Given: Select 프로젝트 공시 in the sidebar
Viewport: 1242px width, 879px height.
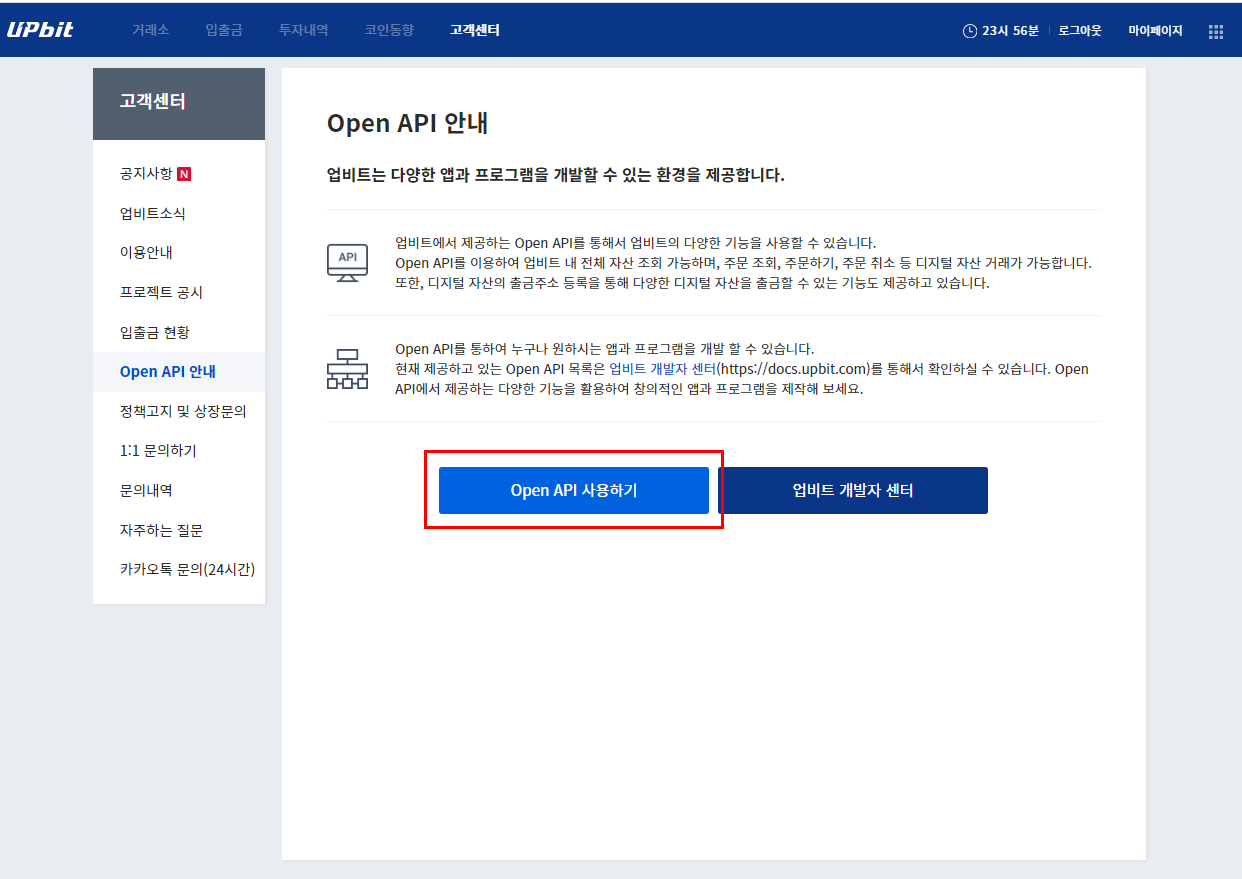Looking at the screenshot, I should (x=161, y=292).
